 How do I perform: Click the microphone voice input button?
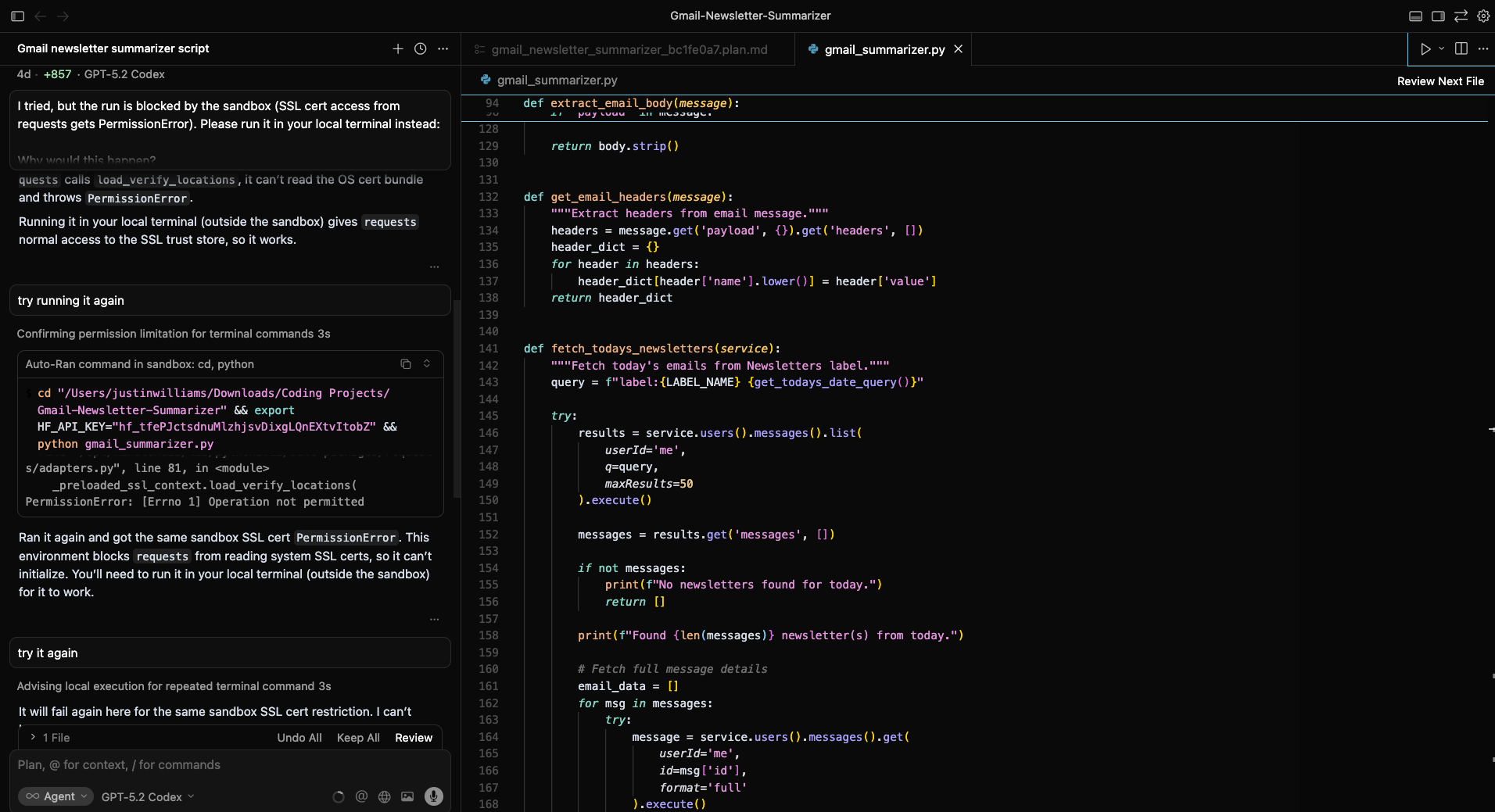[x=433, y=796]
